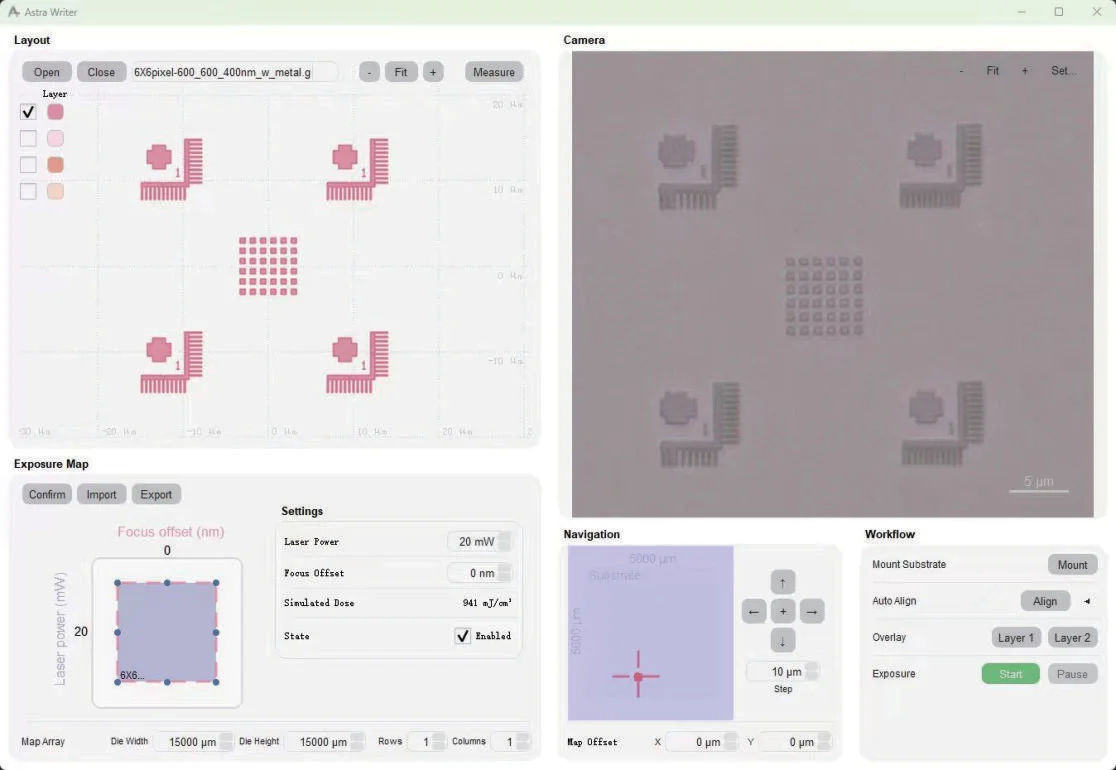Viewport: 1116px width, 770px height.
Task: Pause the exposure
Action: pos(1072,674)
